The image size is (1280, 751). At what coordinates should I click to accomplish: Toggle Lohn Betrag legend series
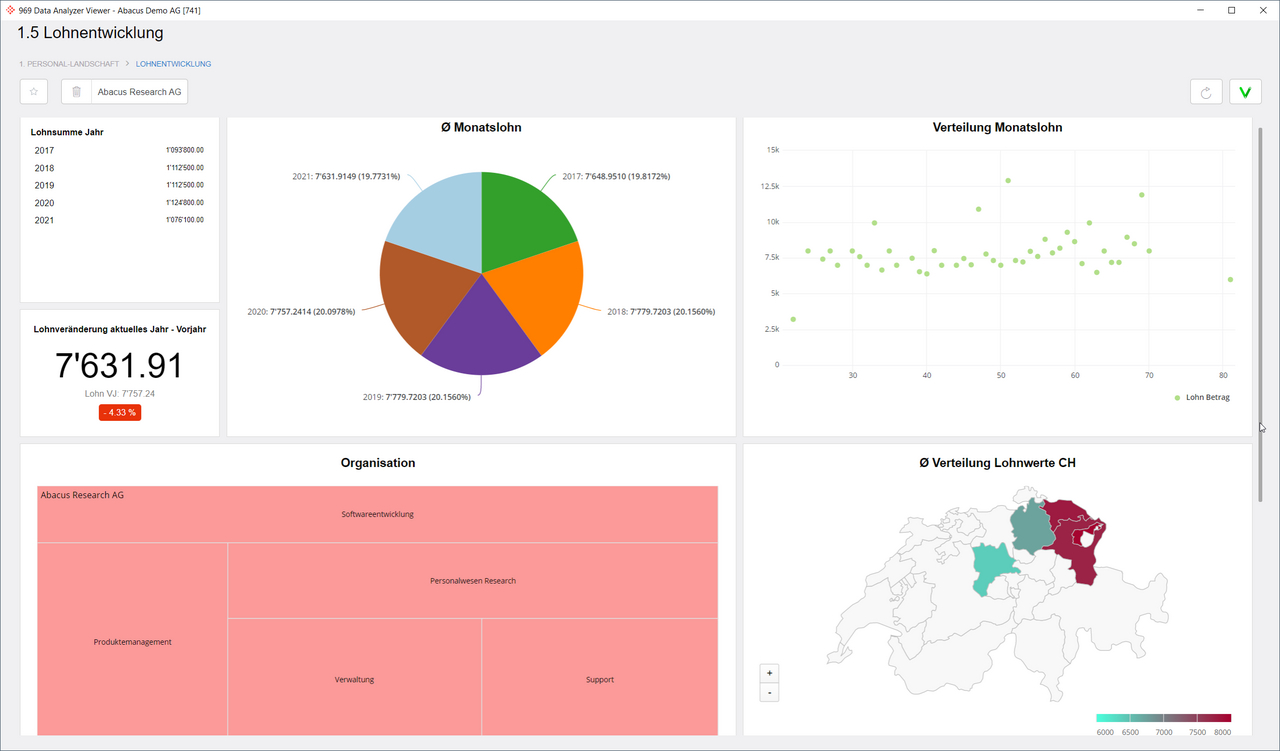(x=1201, y=397)
